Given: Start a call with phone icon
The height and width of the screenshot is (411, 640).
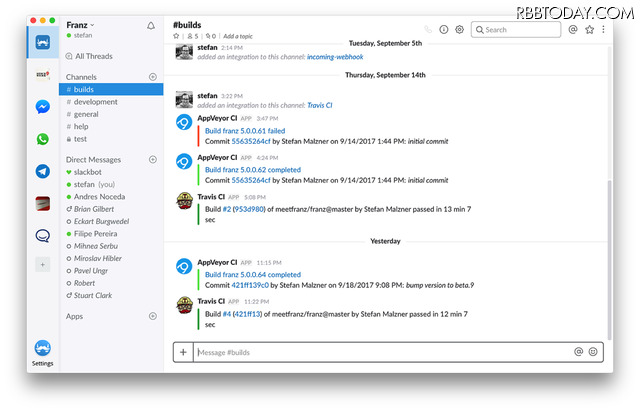Looking at the screenshot, I should 428,29.
